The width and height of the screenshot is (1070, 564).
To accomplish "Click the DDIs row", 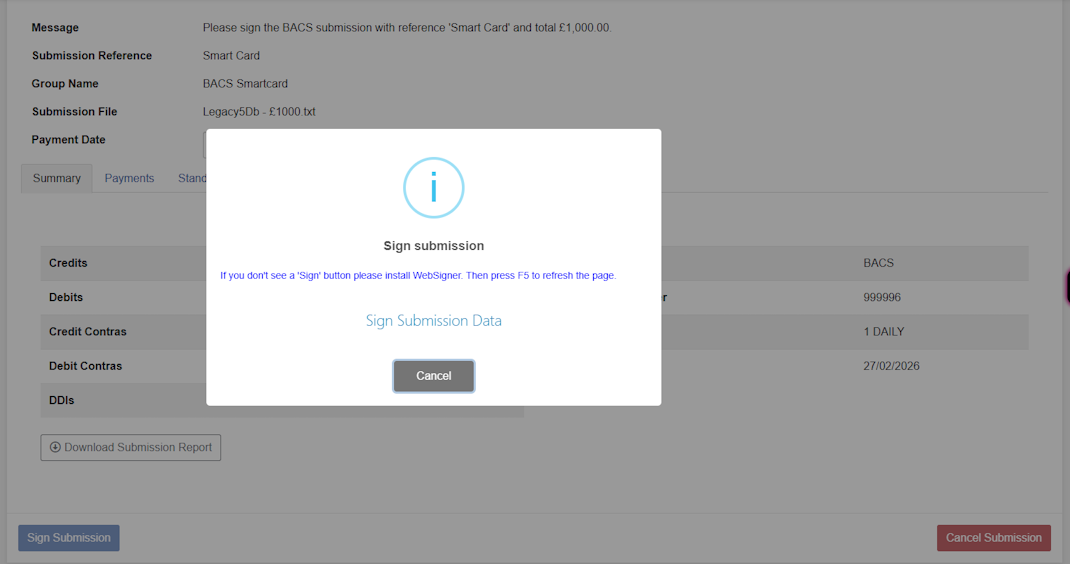I will click(62, 400).
